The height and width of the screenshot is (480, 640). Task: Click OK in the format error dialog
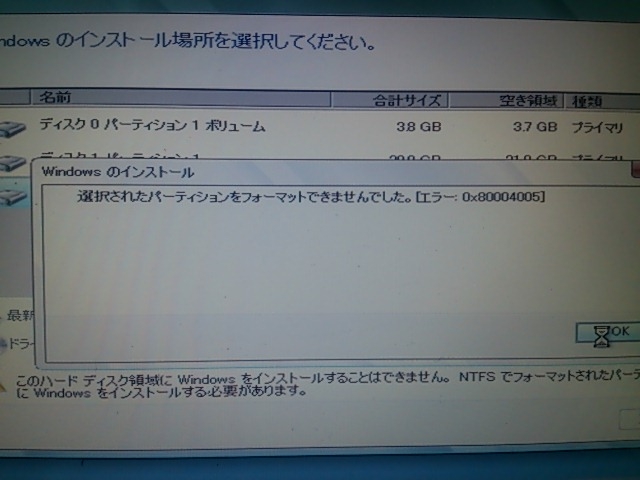(x=608, y=332)
